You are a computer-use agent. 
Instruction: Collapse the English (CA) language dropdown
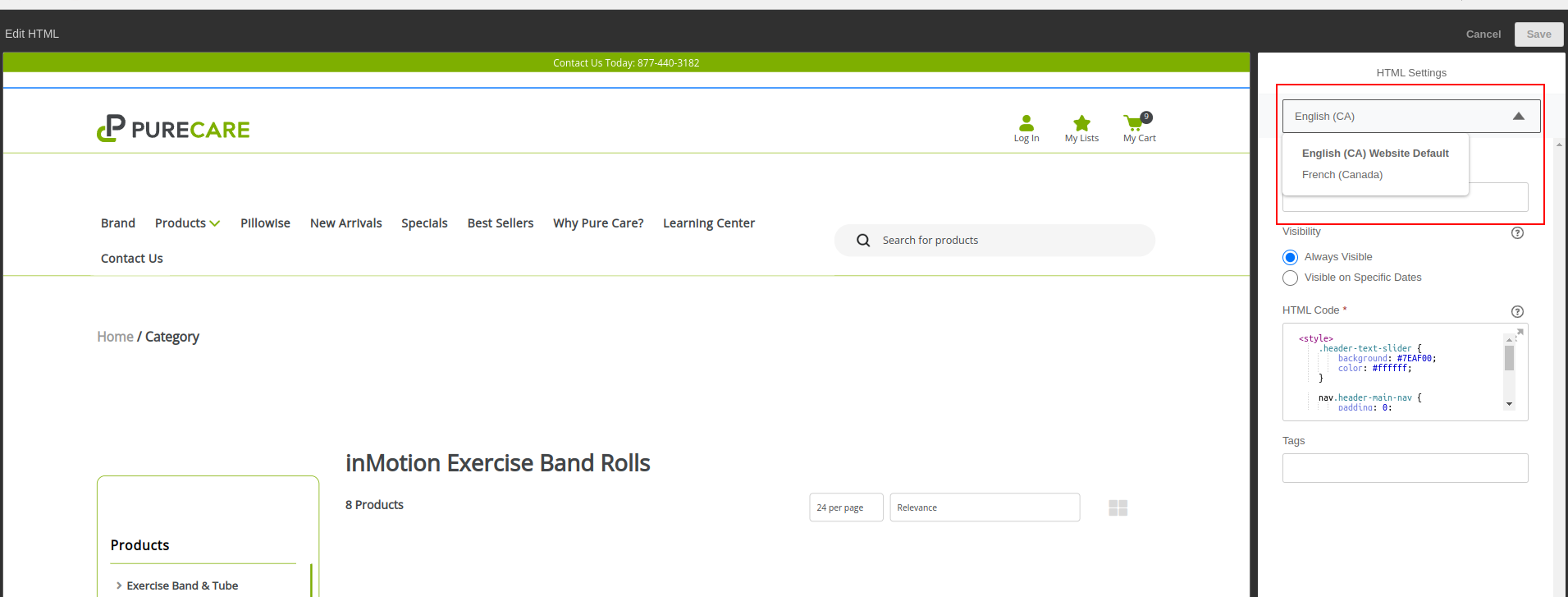[x=1518, y=117]
